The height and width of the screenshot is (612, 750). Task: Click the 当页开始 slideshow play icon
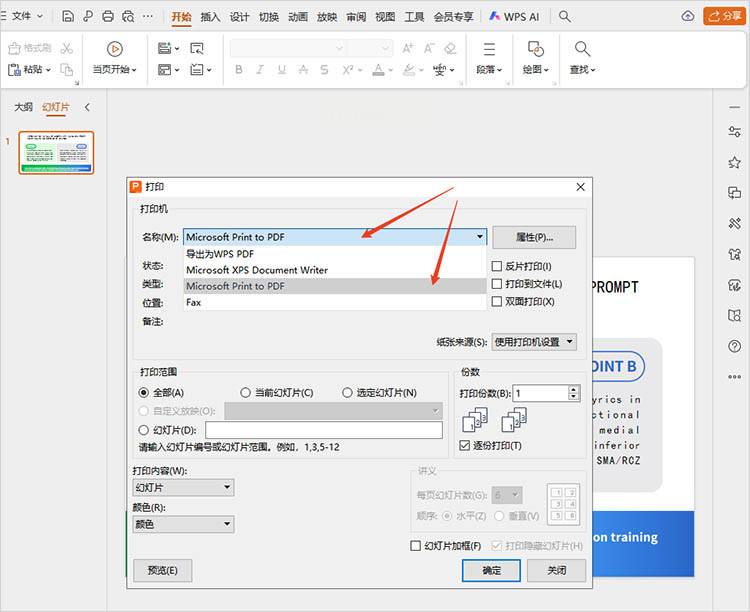tap(114, 49)
